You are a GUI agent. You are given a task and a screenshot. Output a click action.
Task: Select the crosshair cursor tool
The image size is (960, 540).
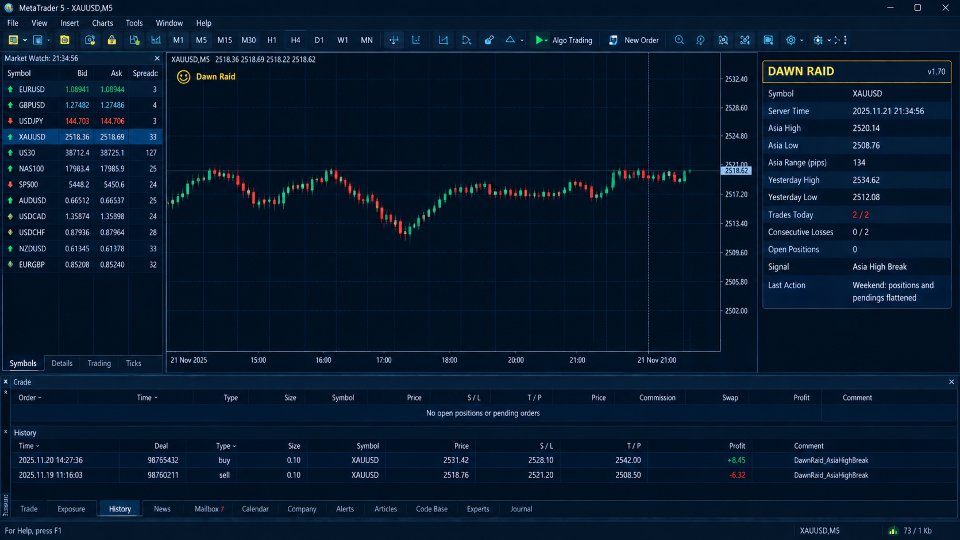point(394,40)
